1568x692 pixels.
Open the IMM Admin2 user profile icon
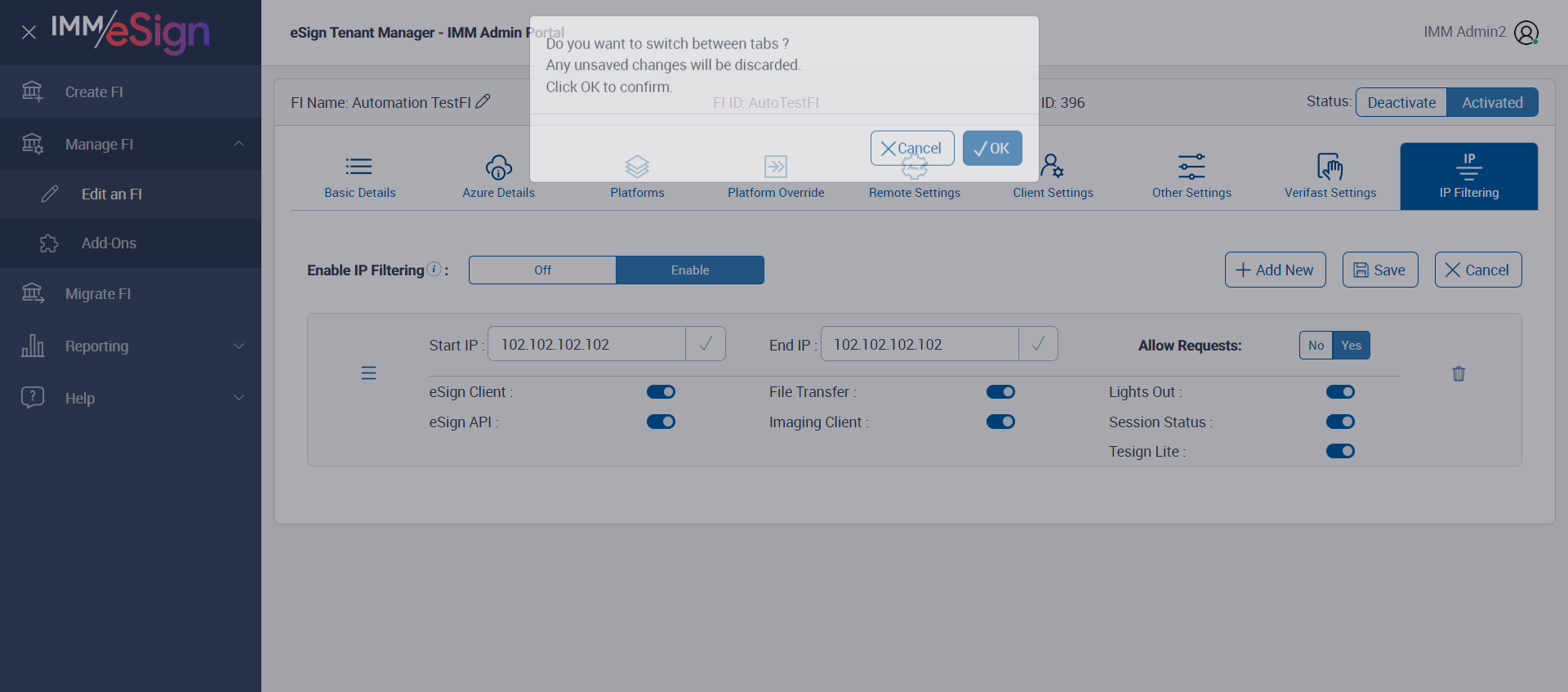(1526, 33)
